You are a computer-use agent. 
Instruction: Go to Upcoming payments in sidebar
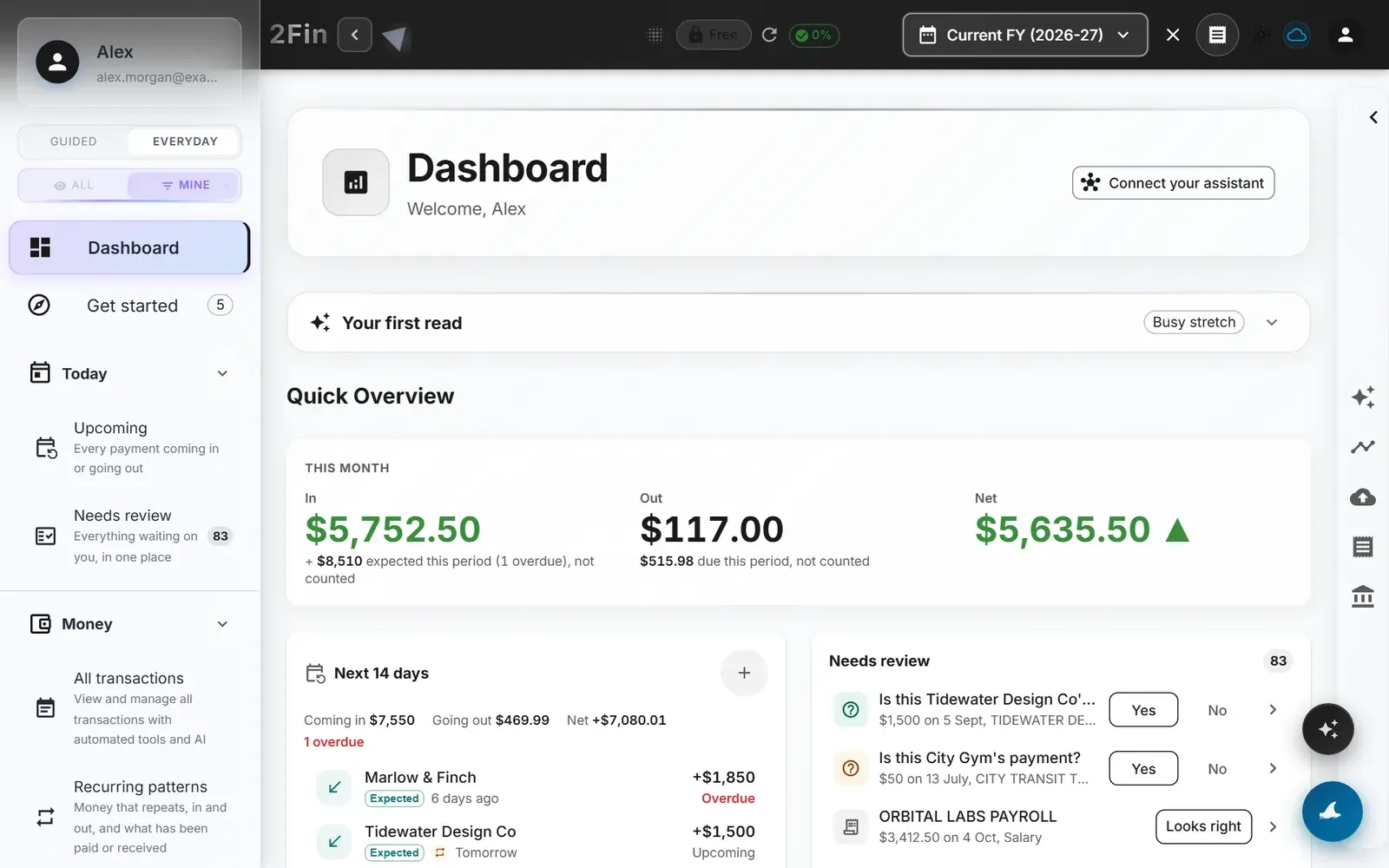(x=129, y=447)
